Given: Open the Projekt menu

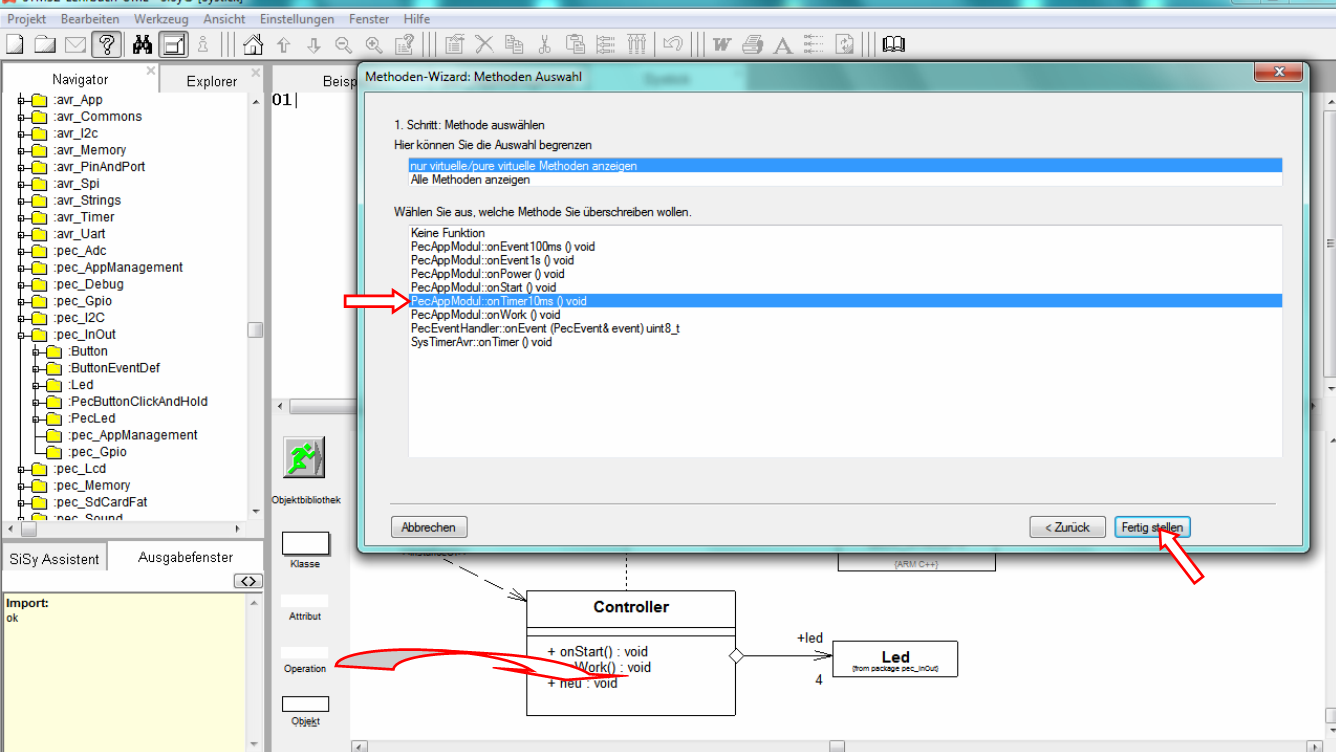Looking at the screenshot, I should click(27, 19).
